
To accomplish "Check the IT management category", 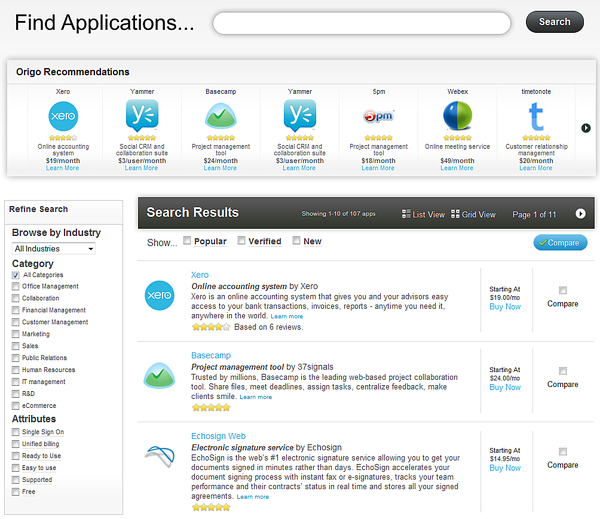I will pyautogui.click(x=15, y=382).
